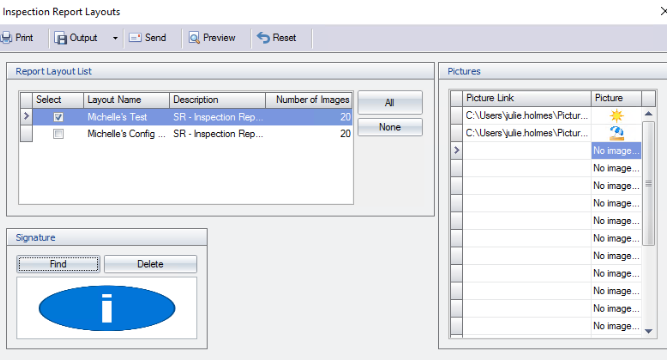Uncheck the Michelle's Test layout checkbox
Viewport: 667px width, 360px height.
point(58,117)
